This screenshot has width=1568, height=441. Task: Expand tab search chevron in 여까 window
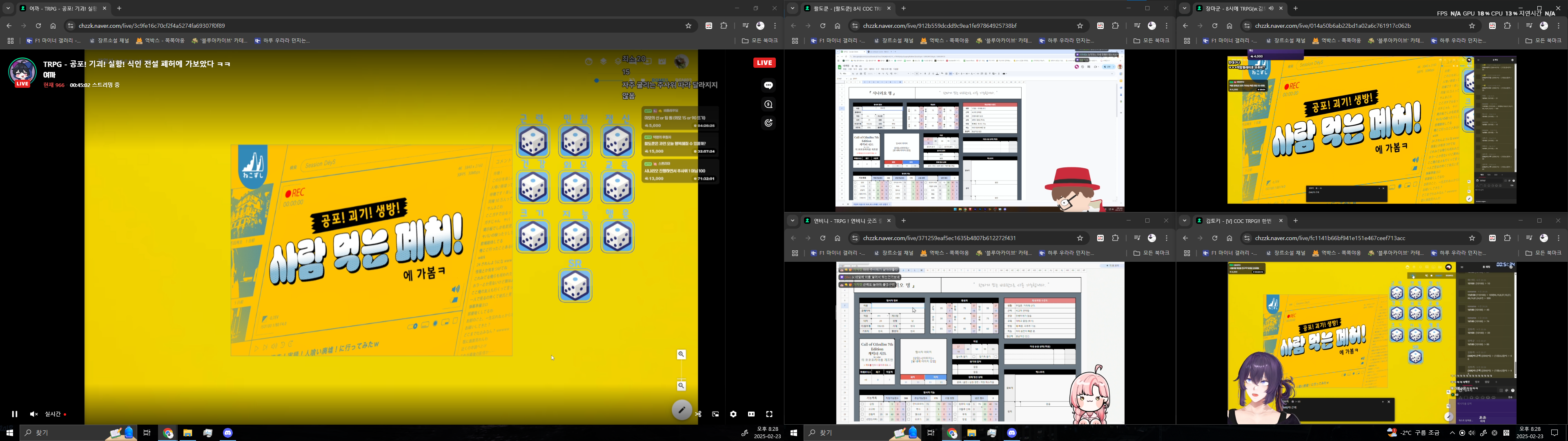(x=8, y=9)
